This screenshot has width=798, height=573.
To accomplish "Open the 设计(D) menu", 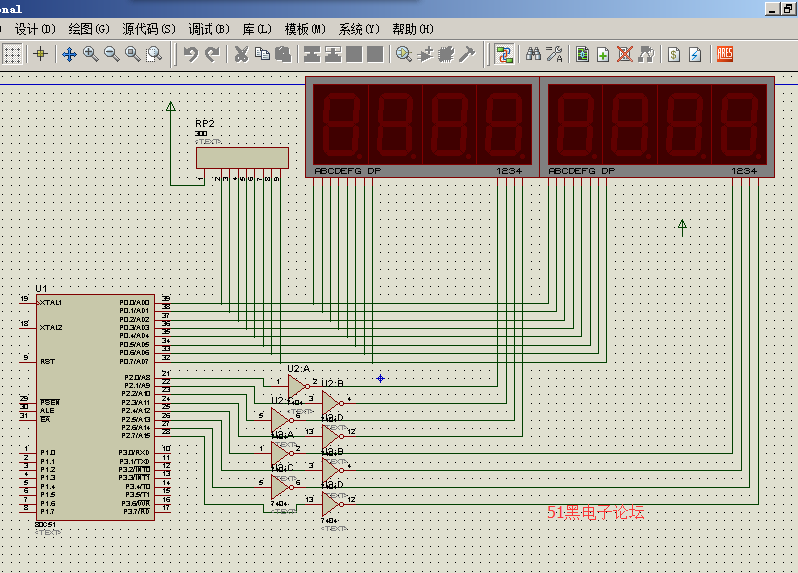I will tap(35, 29).
